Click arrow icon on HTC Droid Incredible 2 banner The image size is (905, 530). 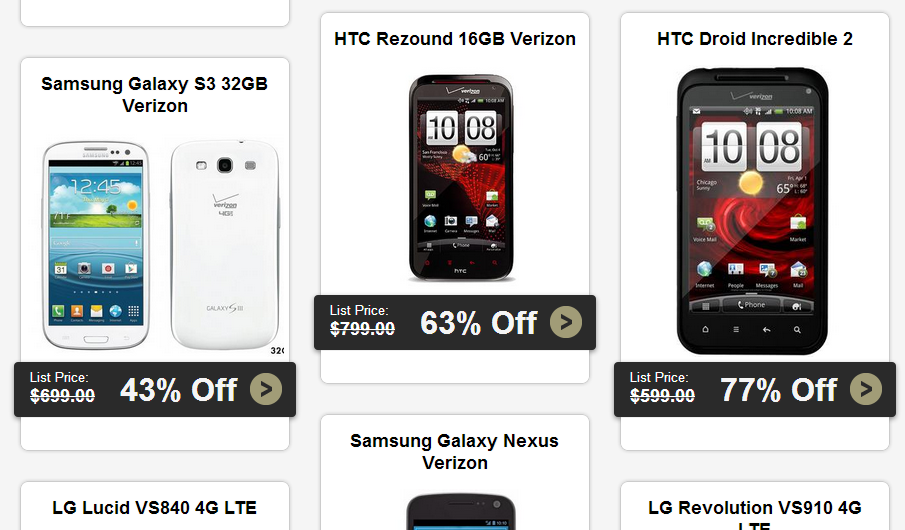pyautogui.click(x=866, y=389)
